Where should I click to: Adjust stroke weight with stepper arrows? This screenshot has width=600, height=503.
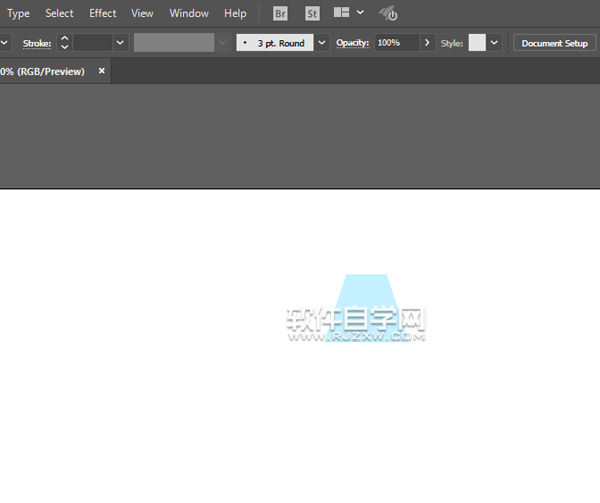(65, 43)
